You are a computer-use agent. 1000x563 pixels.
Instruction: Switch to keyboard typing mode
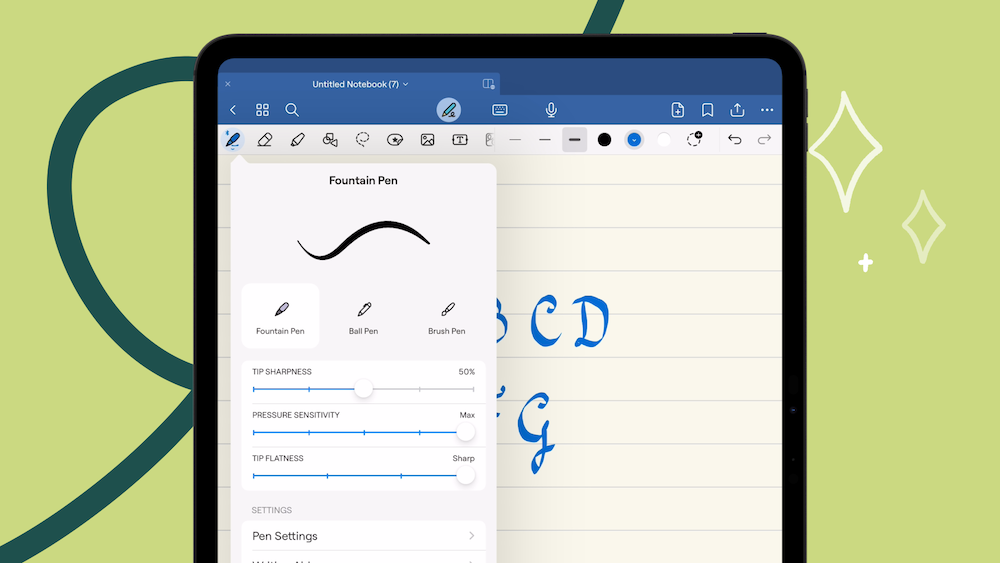pyautogui.click(x=500, y=110)
